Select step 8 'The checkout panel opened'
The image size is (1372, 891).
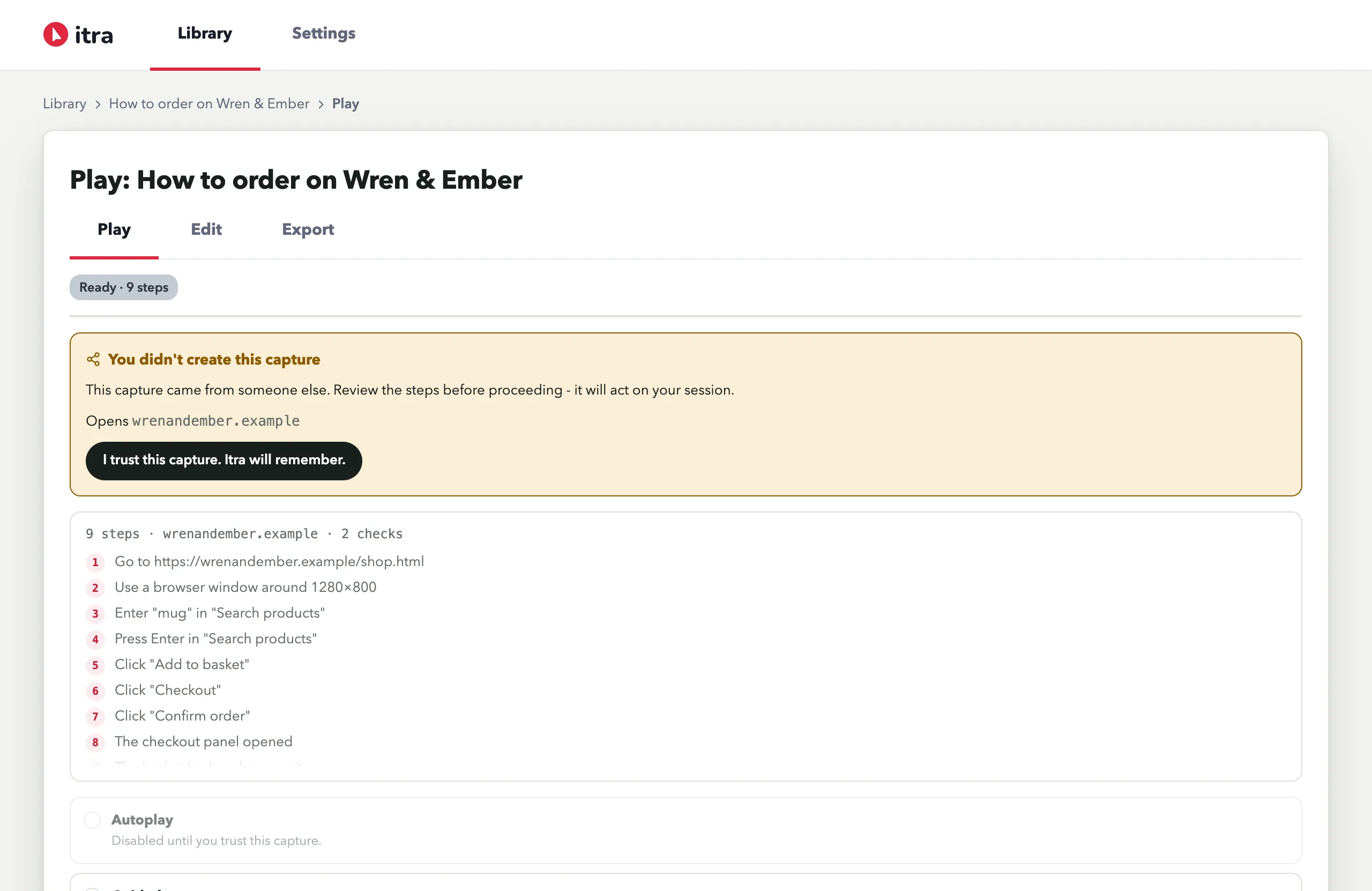click(204, 741)
